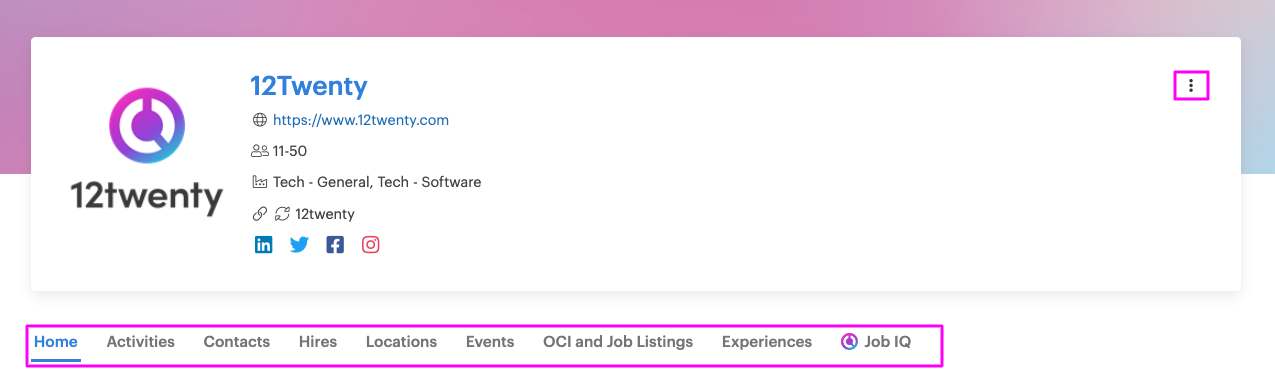Visit the https://www.12twenty.com website link
The image size is (1275, 372).
361,120
